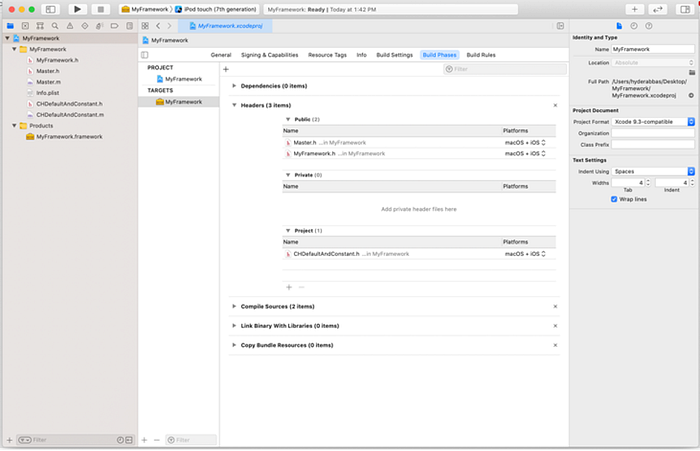
Task: Stop the running build
Action: (x=100, y=9)
